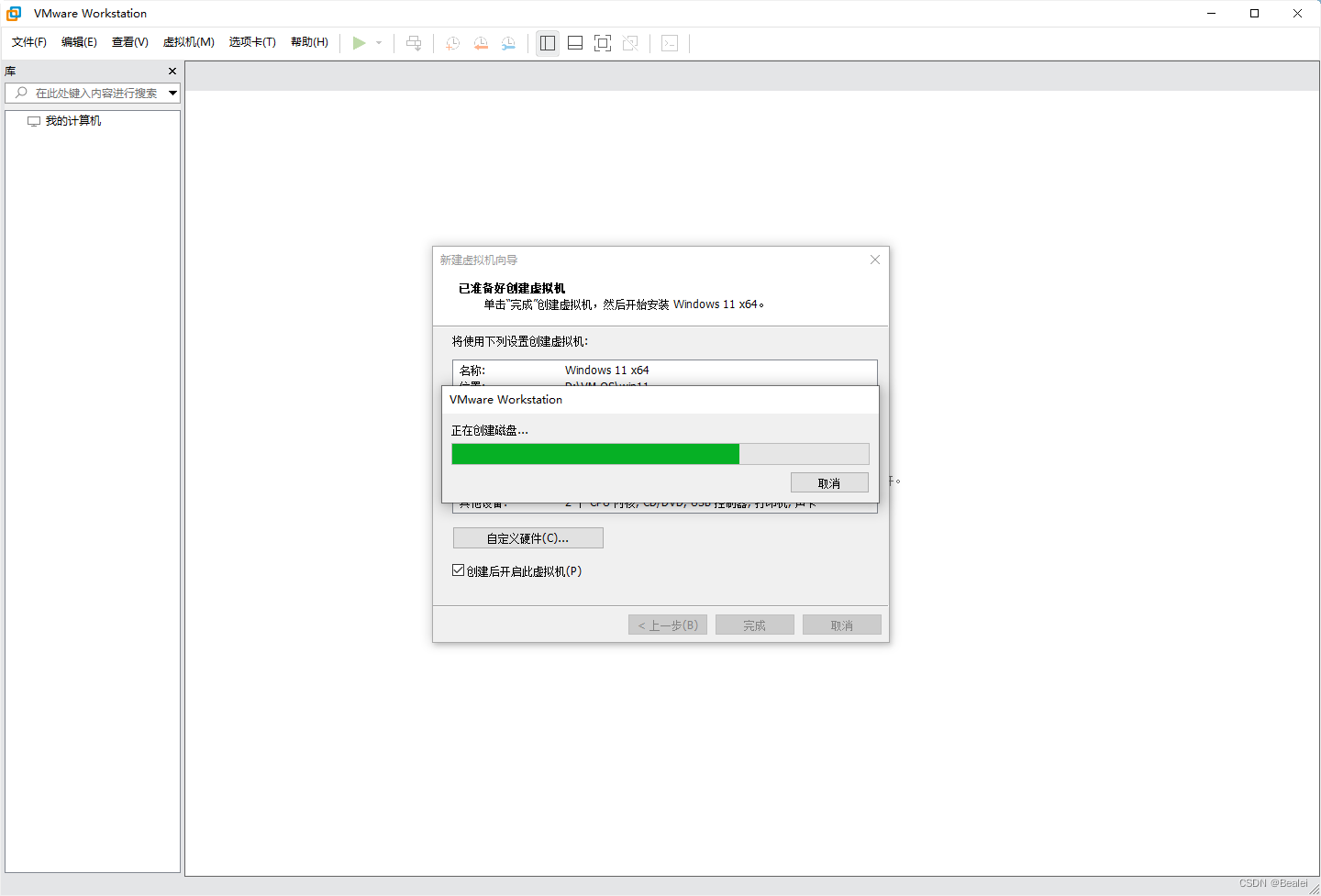
Task: Enter full screen mode icon
Action: click(x=603, y=43)
